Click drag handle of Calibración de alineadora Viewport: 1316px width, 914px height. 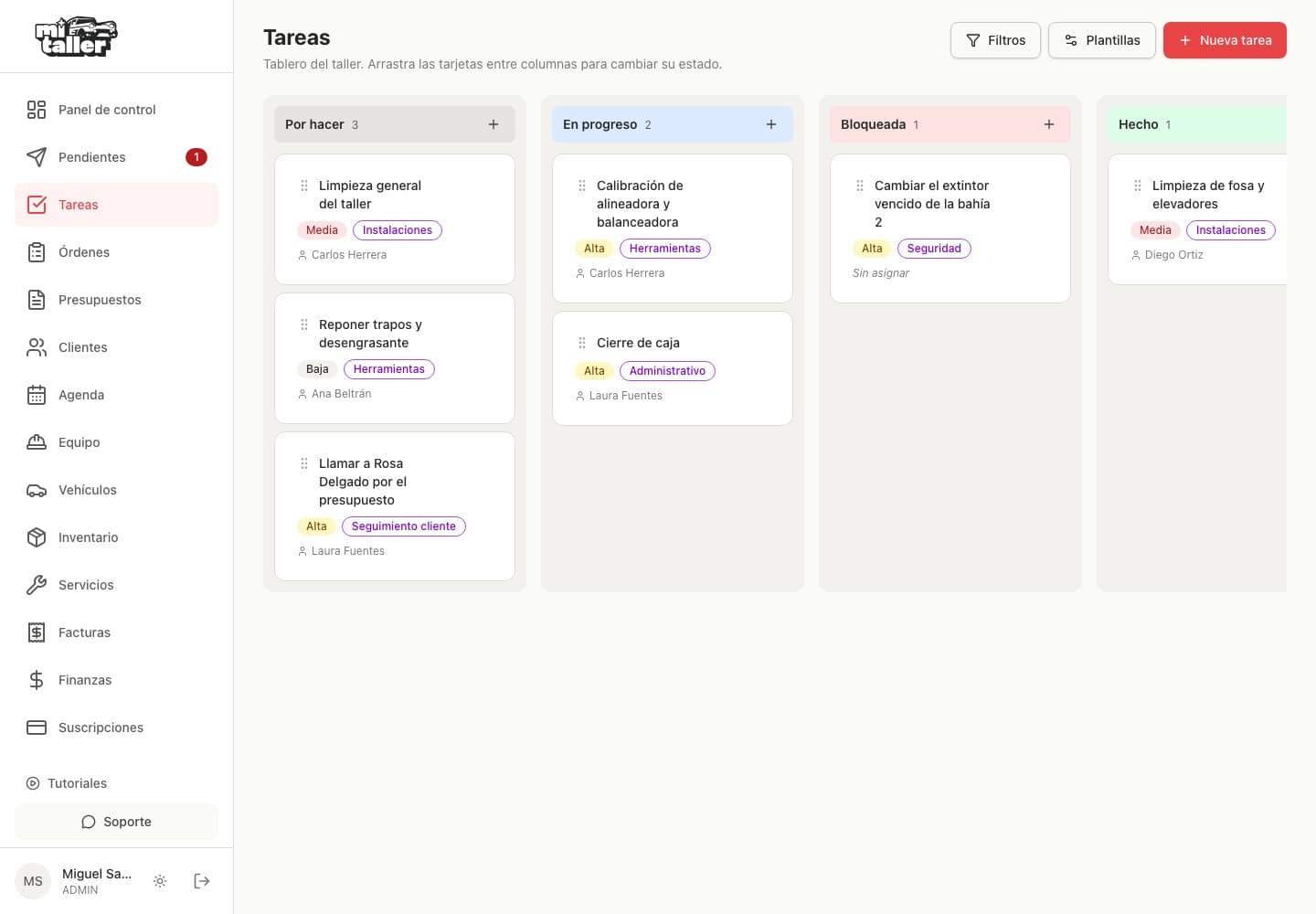tap(582, 186)
